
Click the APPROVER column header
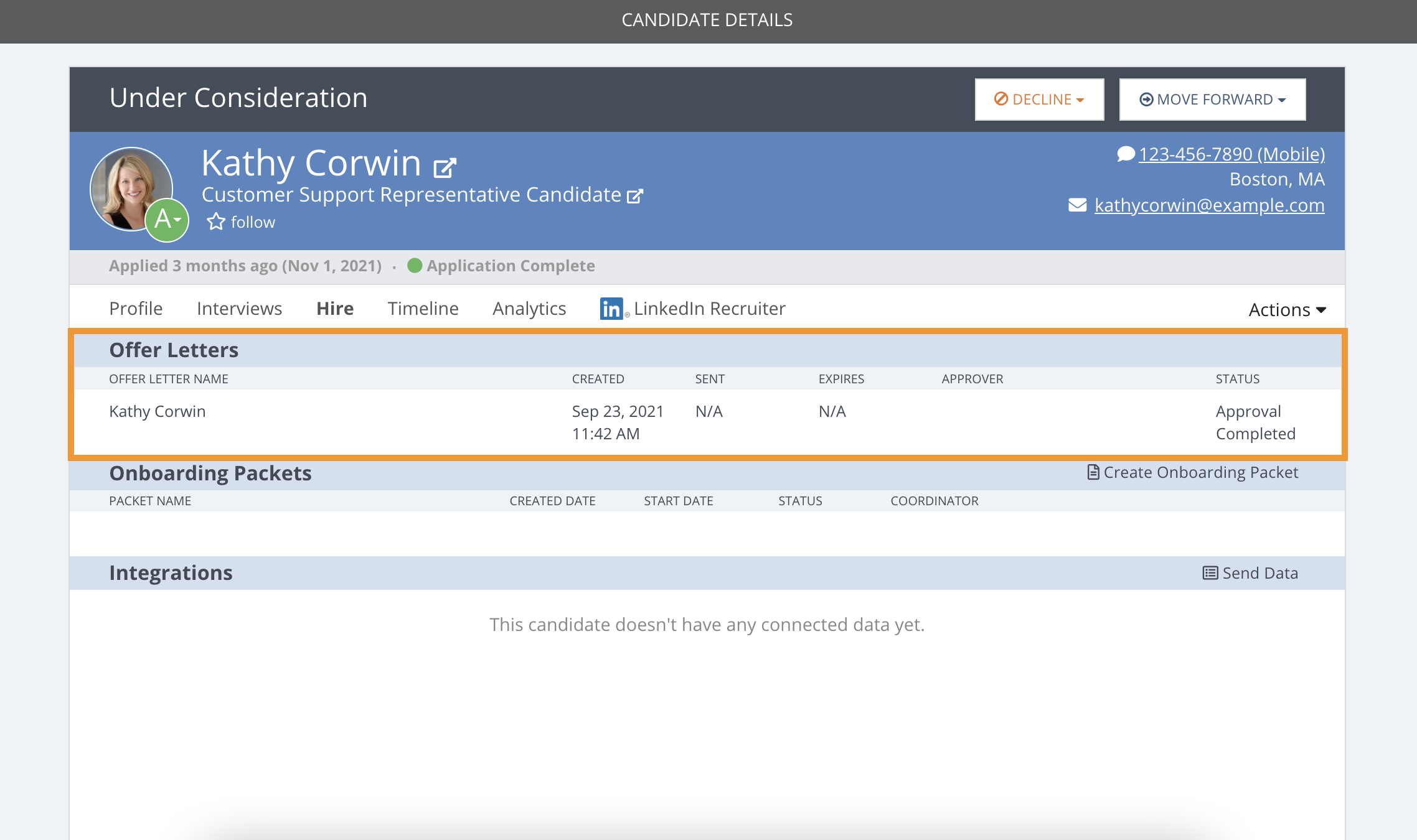pyautogui.click(x=972, y=379)
